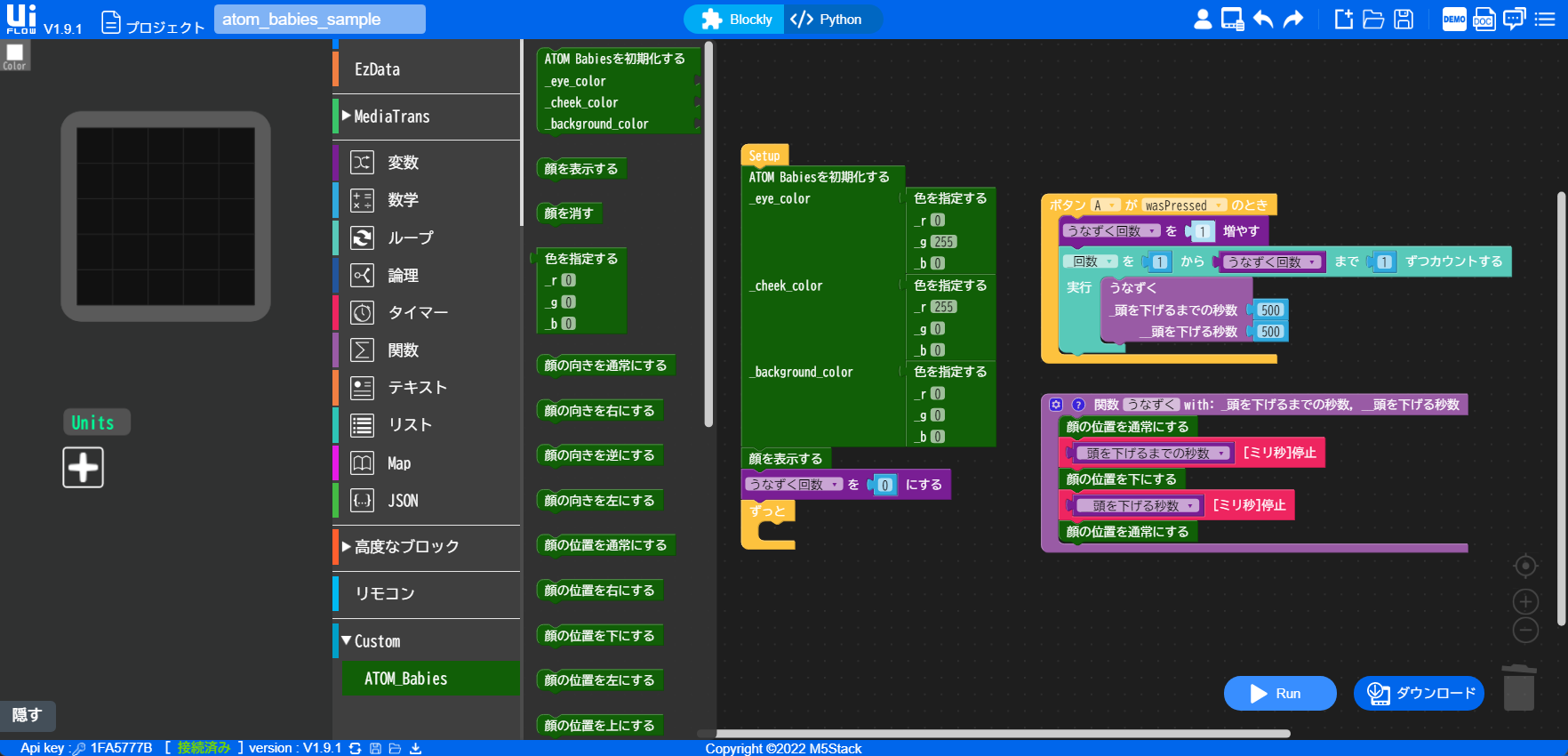This screenshot has width=1568, height=756.
Task: Click the project document icon
Action: tap(111, 22)
